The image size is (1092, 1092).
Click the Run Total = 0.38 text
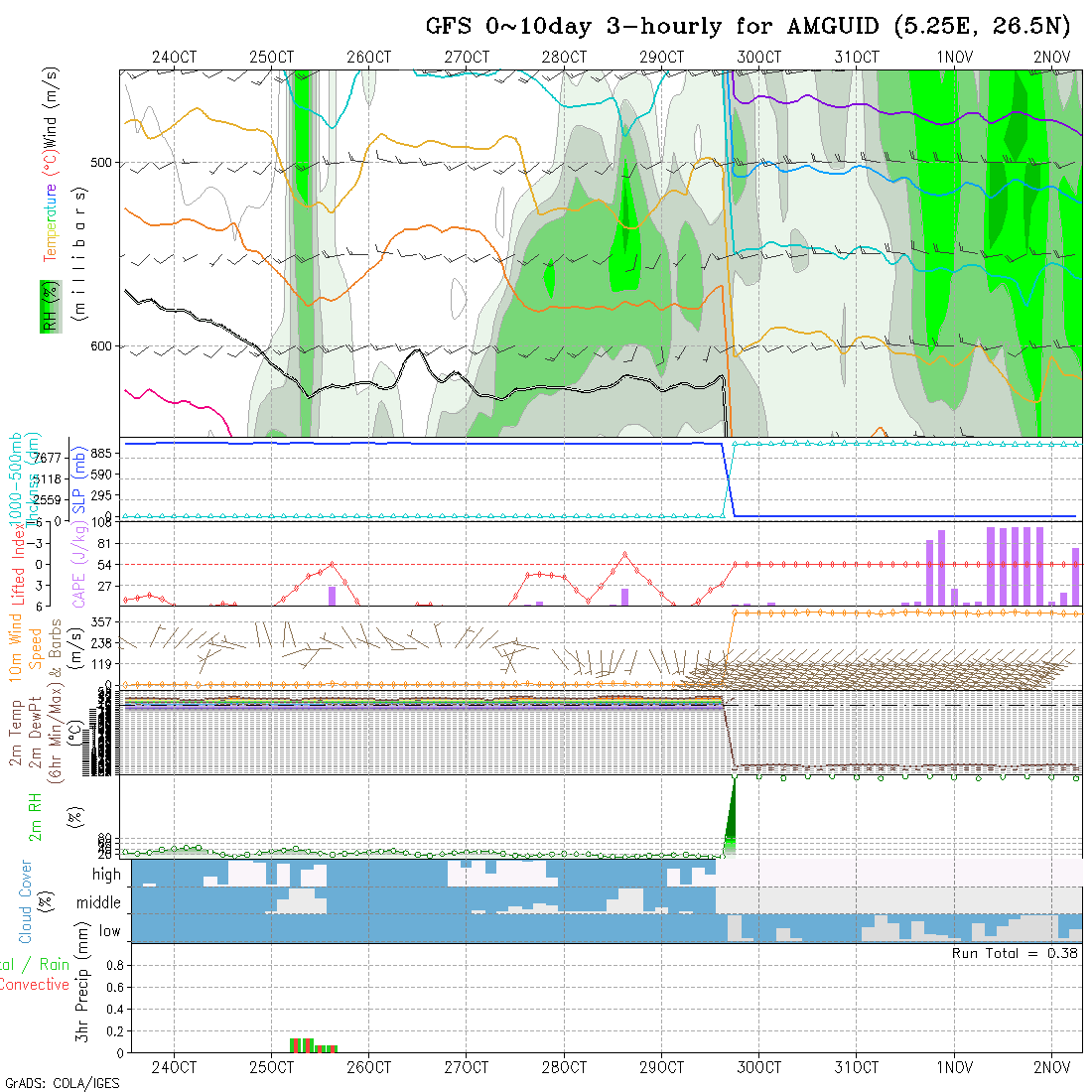(1015, 953)
